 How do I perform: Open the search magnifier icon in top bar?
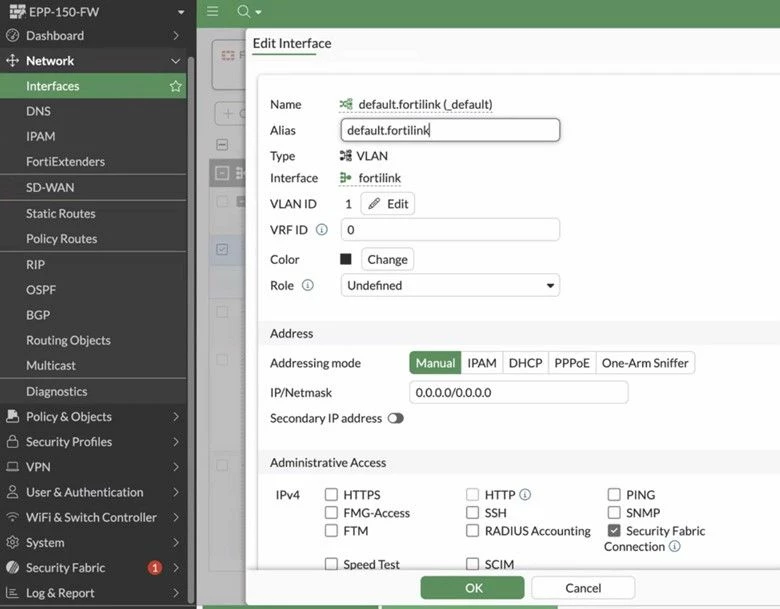243,11
